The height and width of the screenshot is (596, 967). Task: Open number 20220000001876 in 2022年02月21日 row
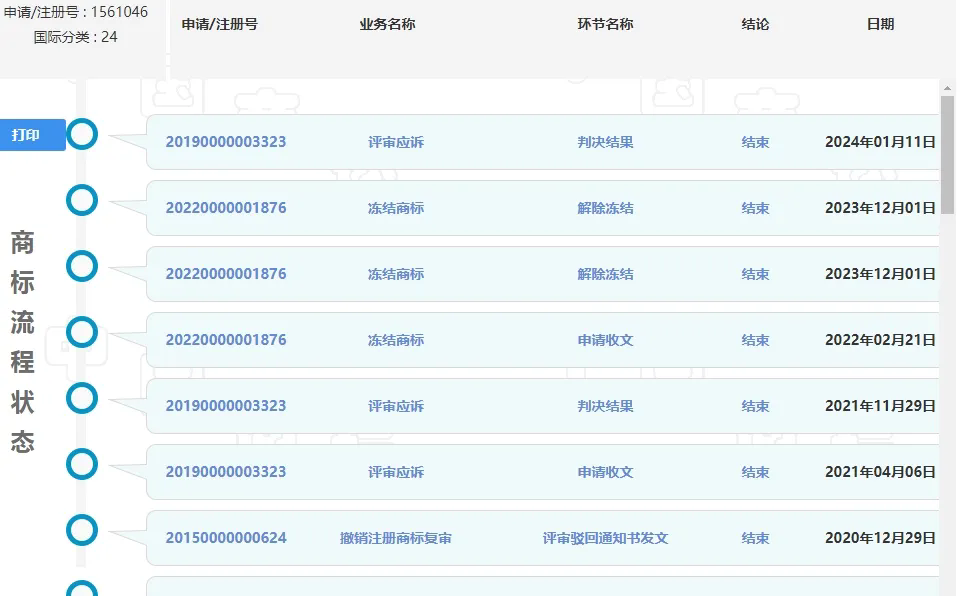pos(226,340)
